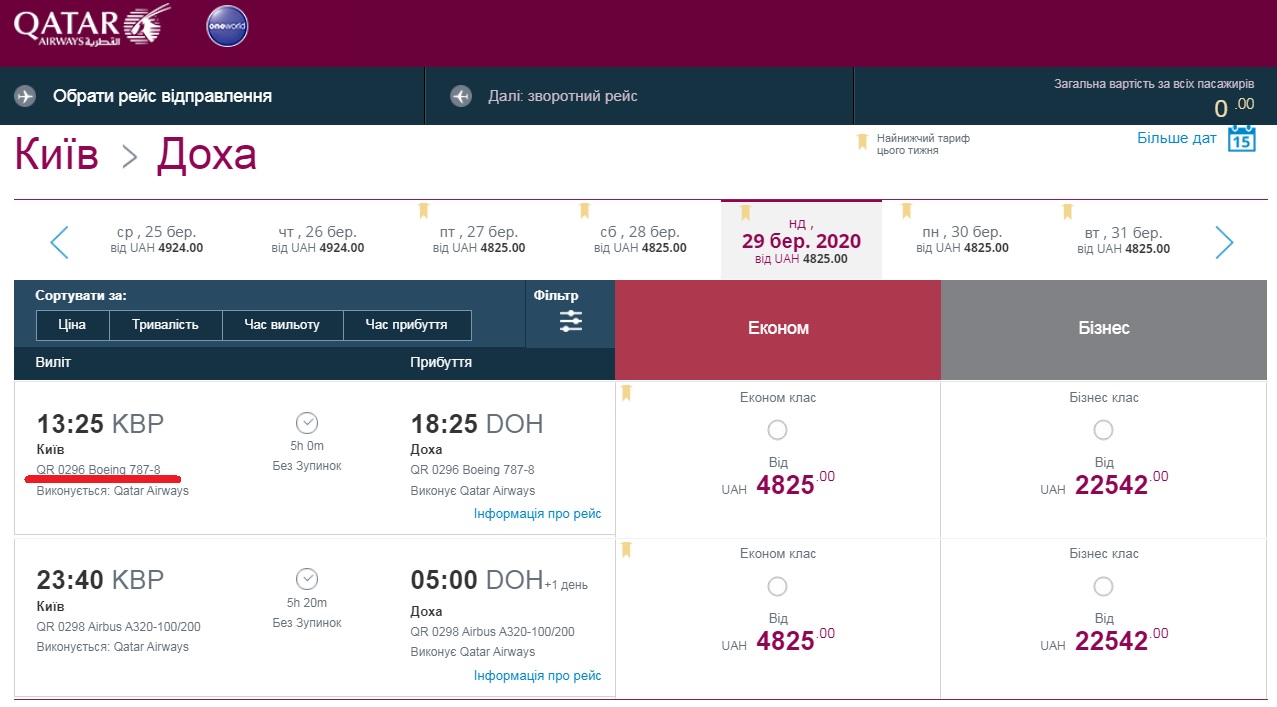Select Economy fare for 13:25 flight

coord(777,430)
